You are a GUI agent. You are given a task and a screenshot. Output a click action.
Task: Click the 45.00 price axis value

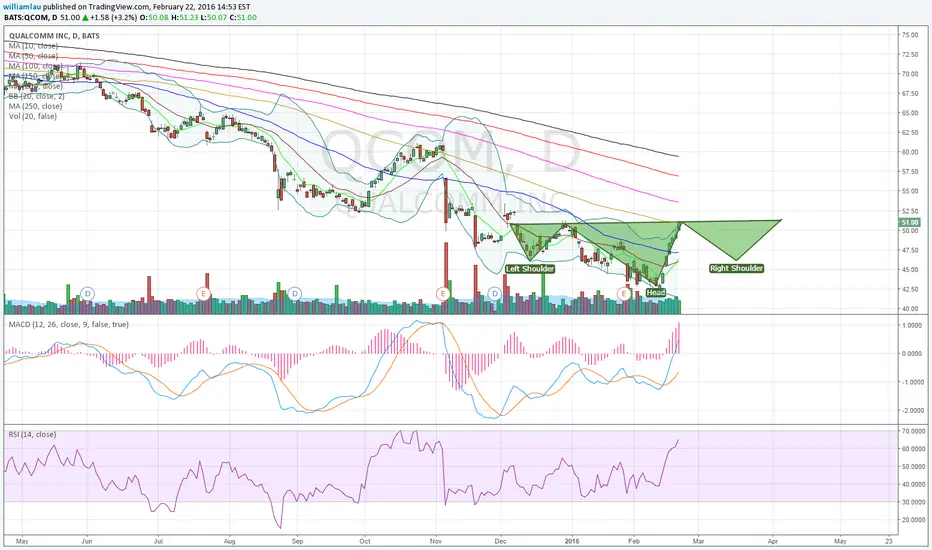pyautogui.click(x=910, y=269)
